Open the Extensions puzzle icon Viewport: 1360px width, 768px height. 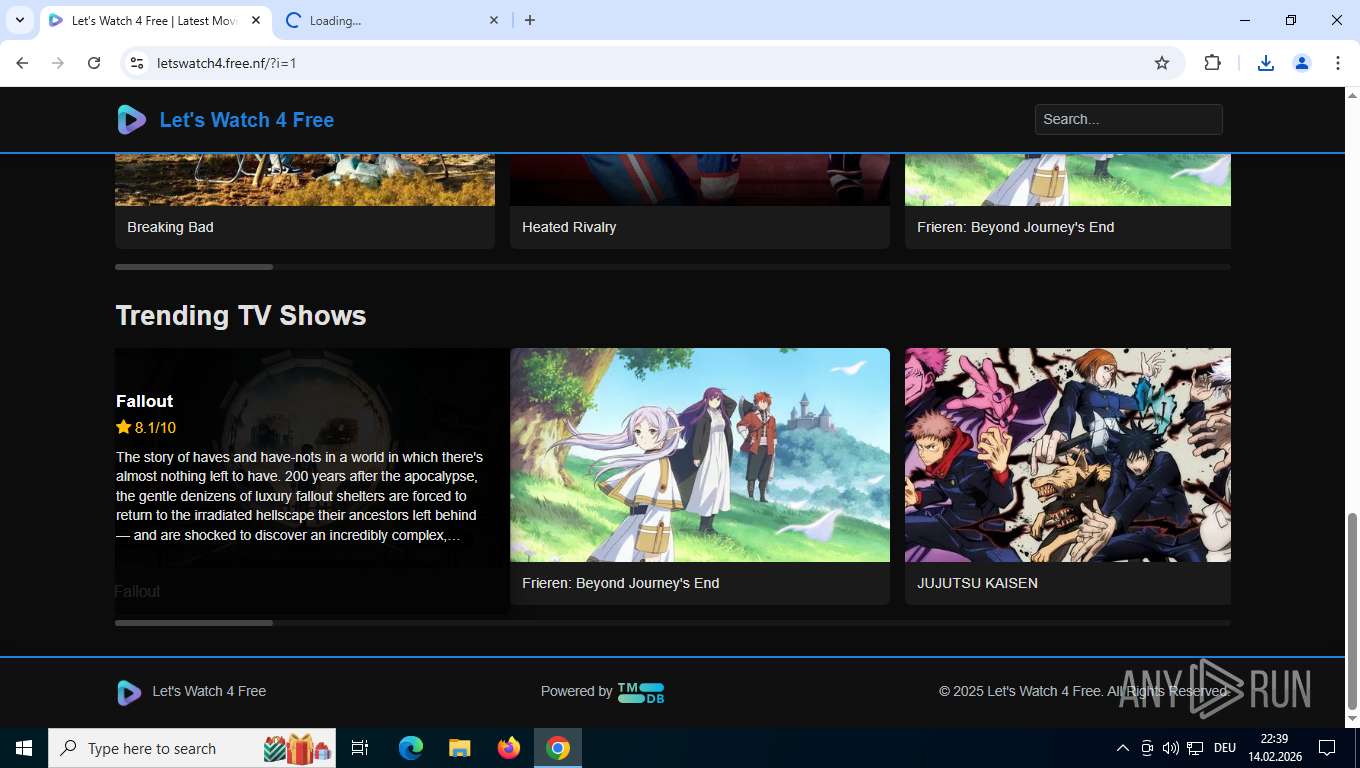1212,63
